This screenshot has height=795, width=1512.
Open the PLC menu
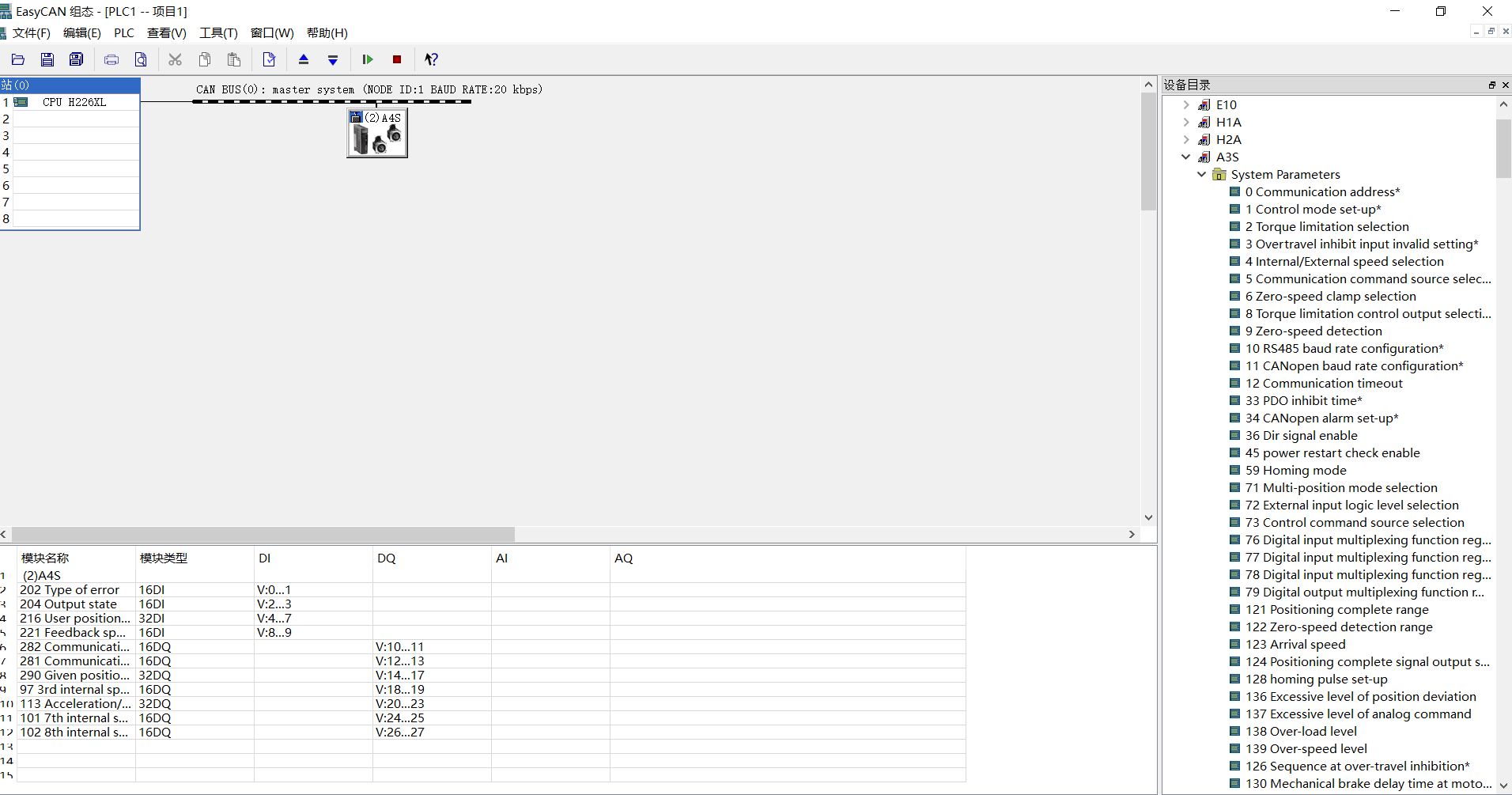124,32
